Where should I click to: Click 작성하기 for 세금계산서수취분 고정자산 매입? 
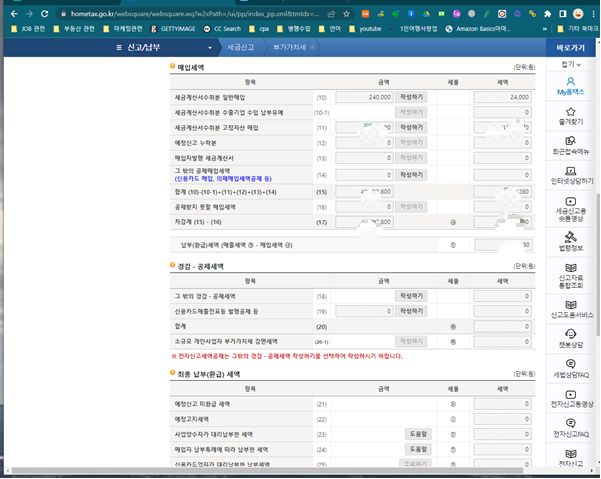[x=411, y=128]
